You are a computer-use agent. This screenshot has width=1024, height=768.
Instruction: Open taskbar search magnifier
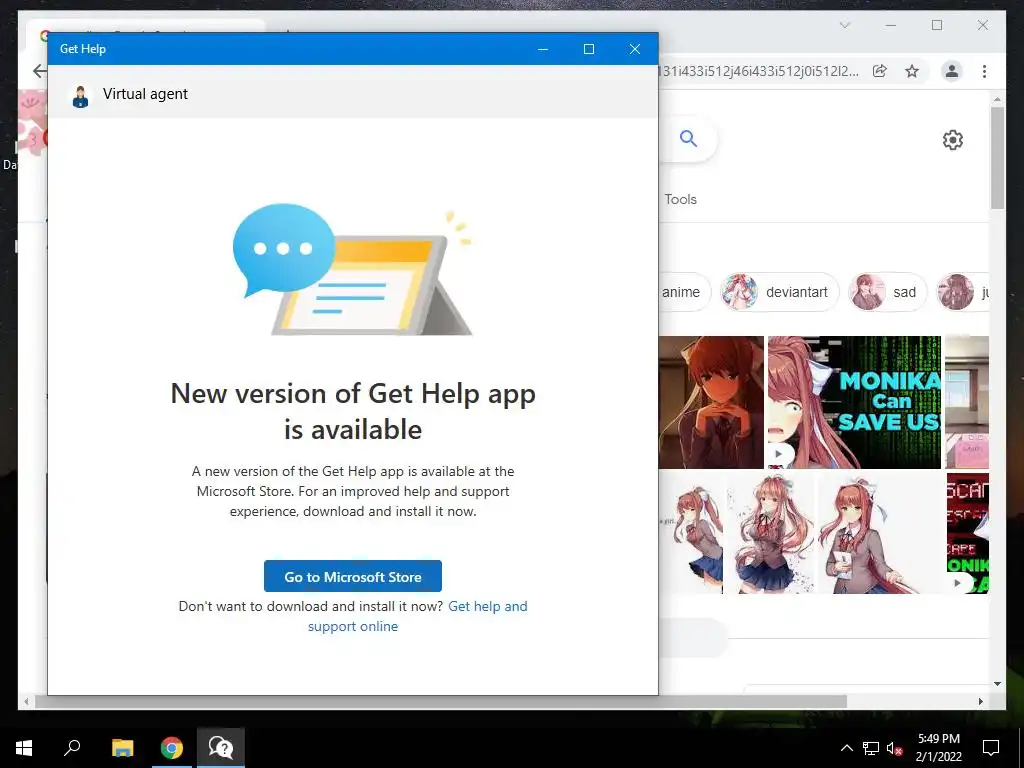pos(72,748)
